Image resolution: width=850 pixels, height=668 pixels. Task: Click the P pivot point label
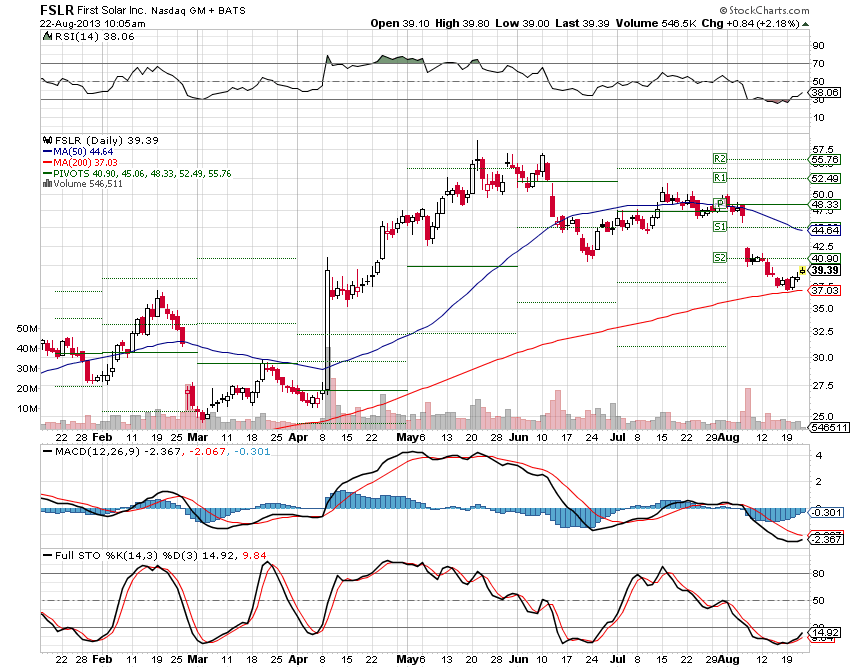pyautogui.click(x=720, y=204)
